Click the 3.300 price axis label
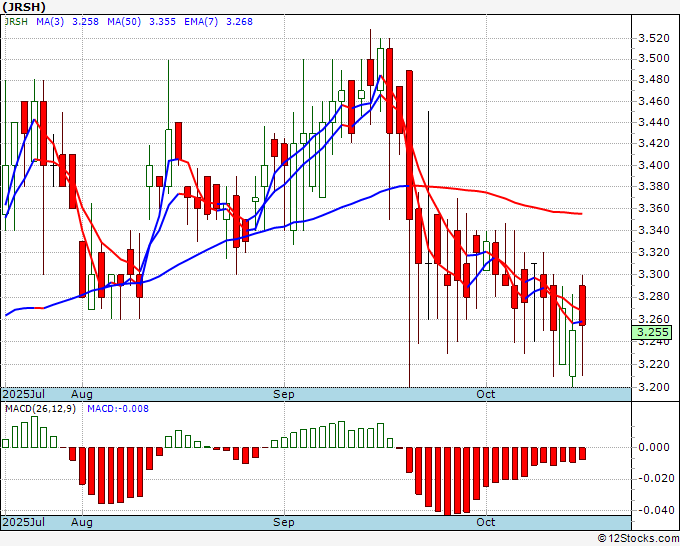 (654, 275)
